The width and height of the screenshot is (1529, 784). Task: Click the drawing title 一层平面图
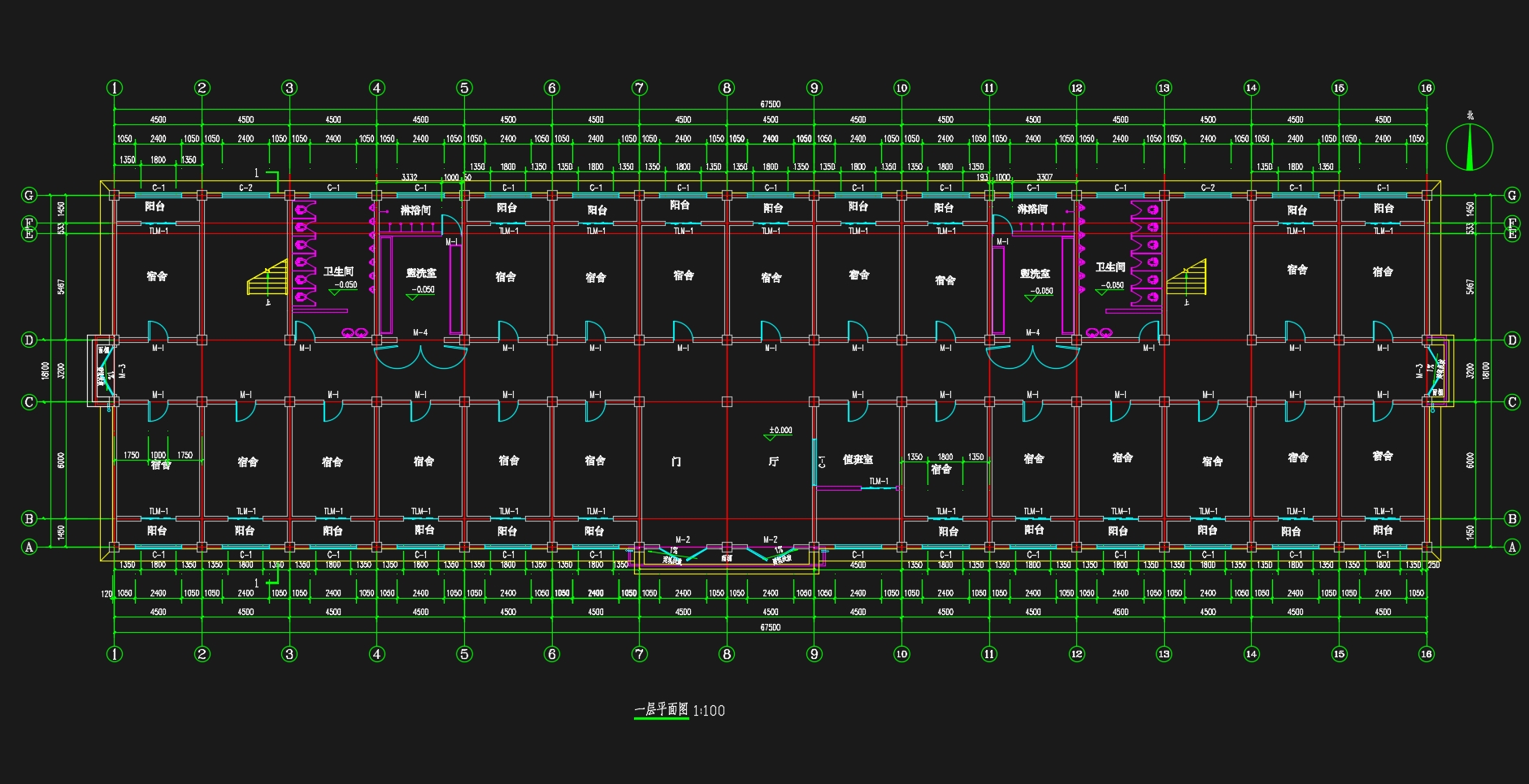coord(661,710)
